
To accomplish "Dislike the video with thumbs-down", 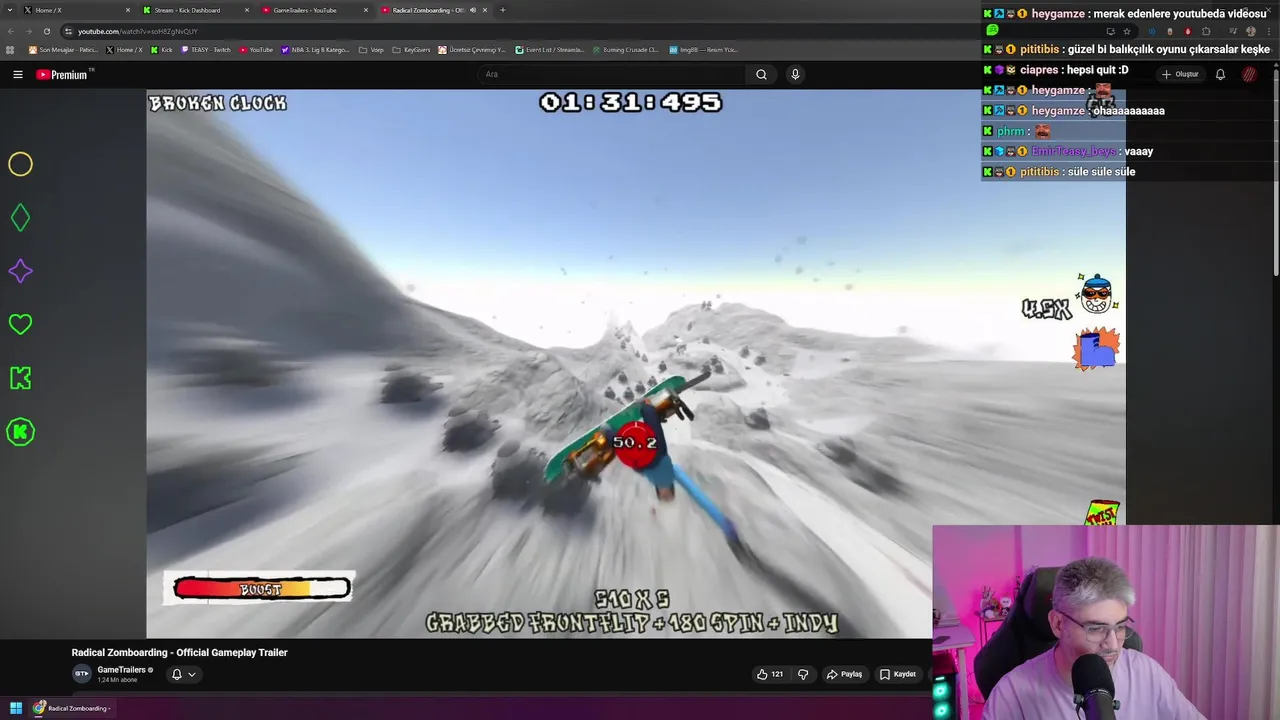I will tap(802, 674).
